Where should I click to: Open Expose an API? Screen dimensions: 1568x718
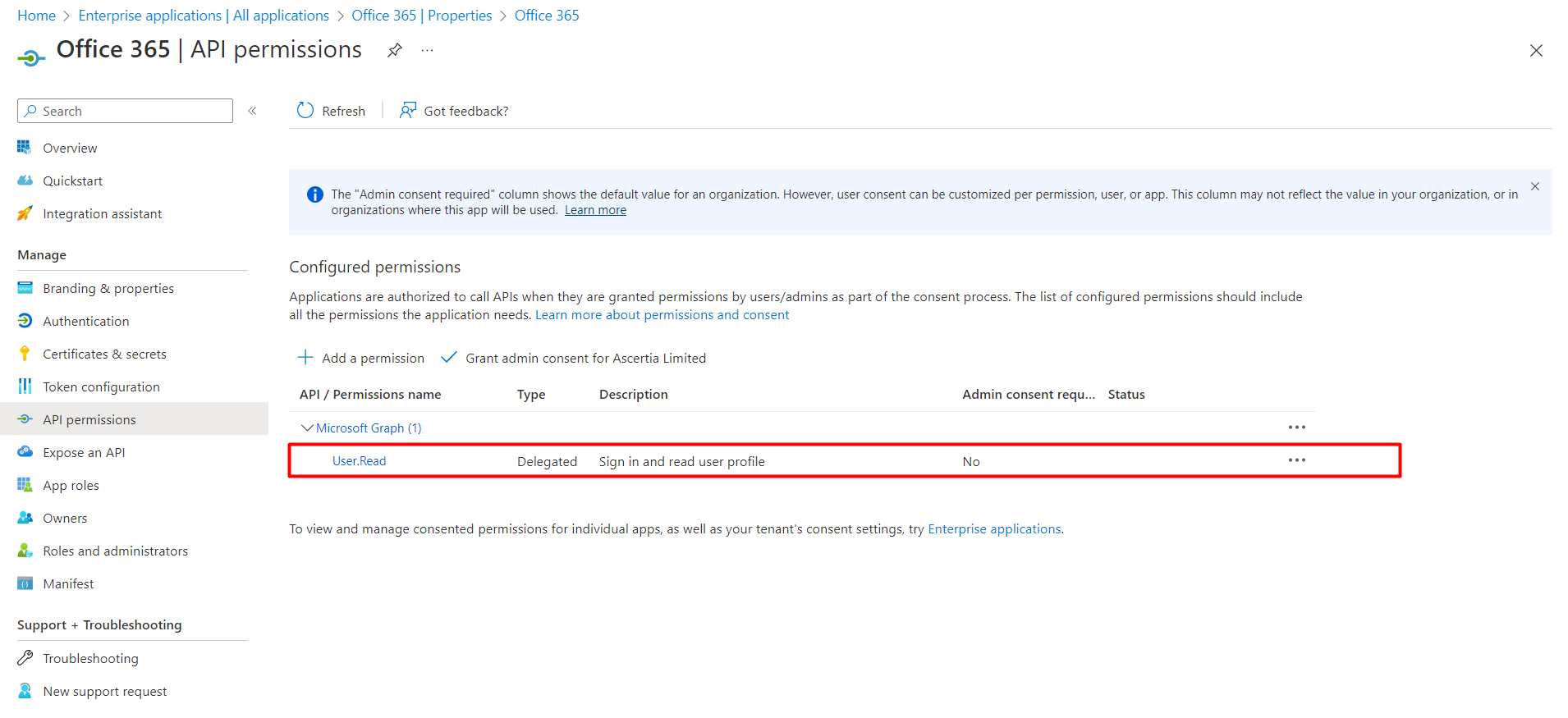point(84,453)
